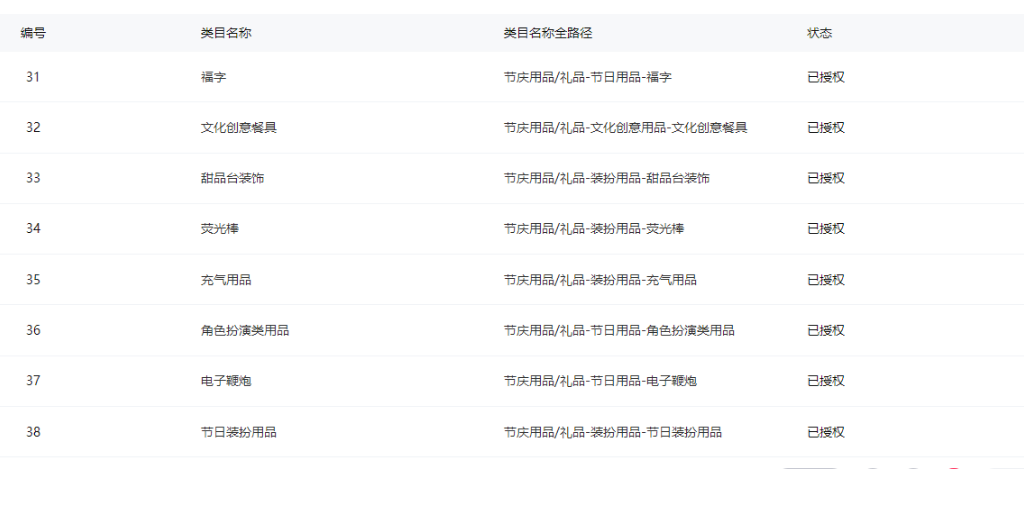1024x507 pixels.
Task: Select the 文化创意餐具 category name
Action: pyautogui.click(x=238, y=128)
